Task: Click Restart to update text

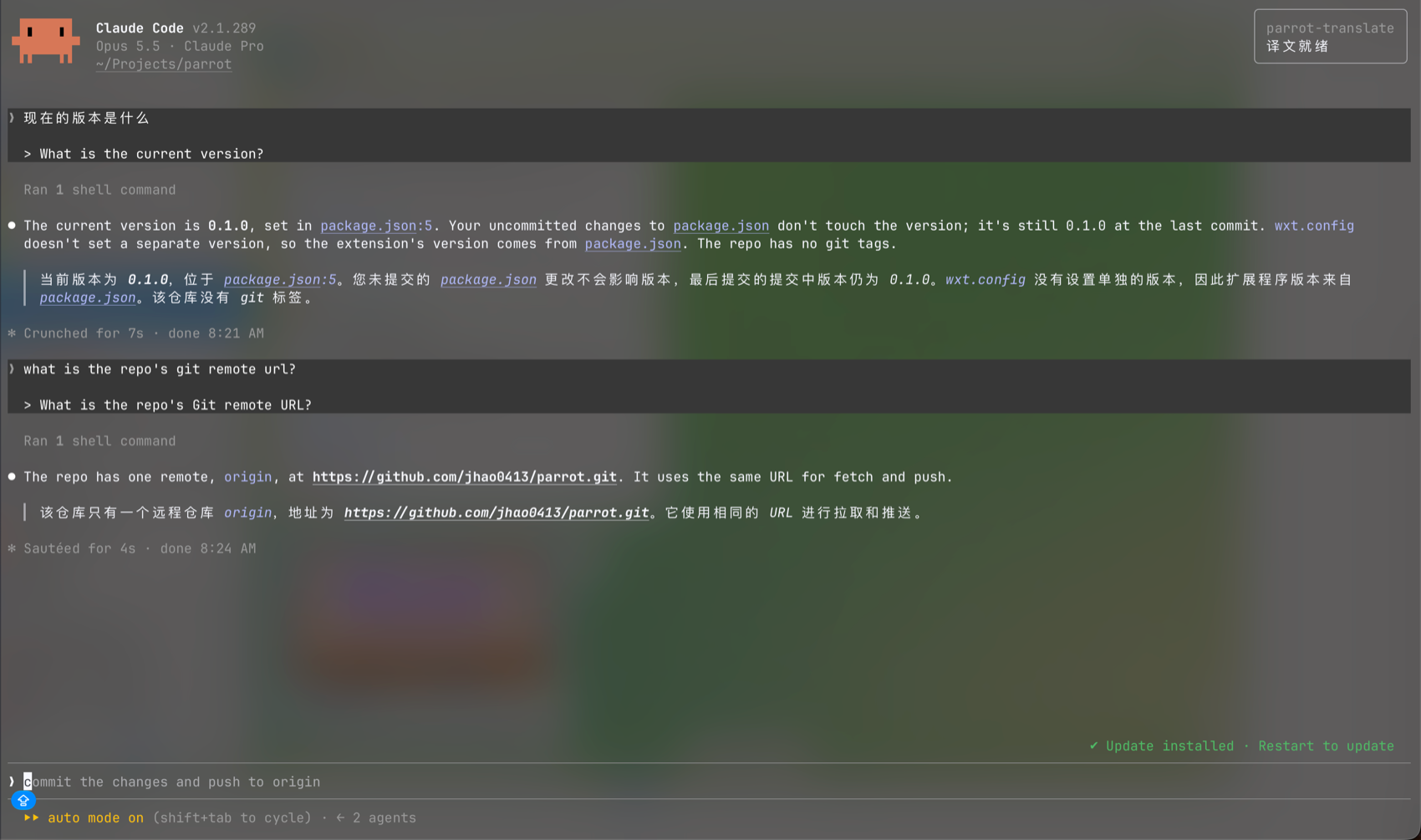Action: point(1326,746)
